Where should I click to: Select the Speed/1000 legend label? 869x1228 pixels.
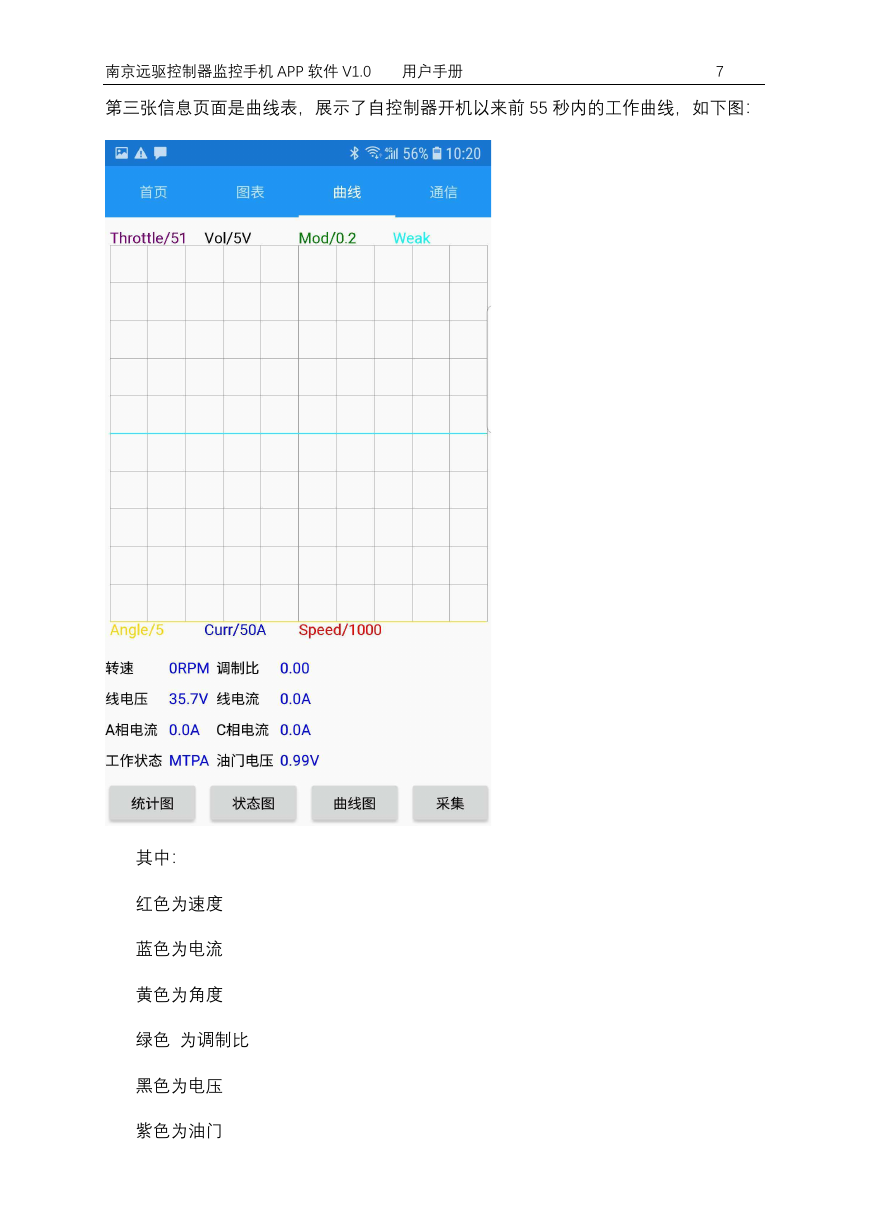tap(340, 630)
